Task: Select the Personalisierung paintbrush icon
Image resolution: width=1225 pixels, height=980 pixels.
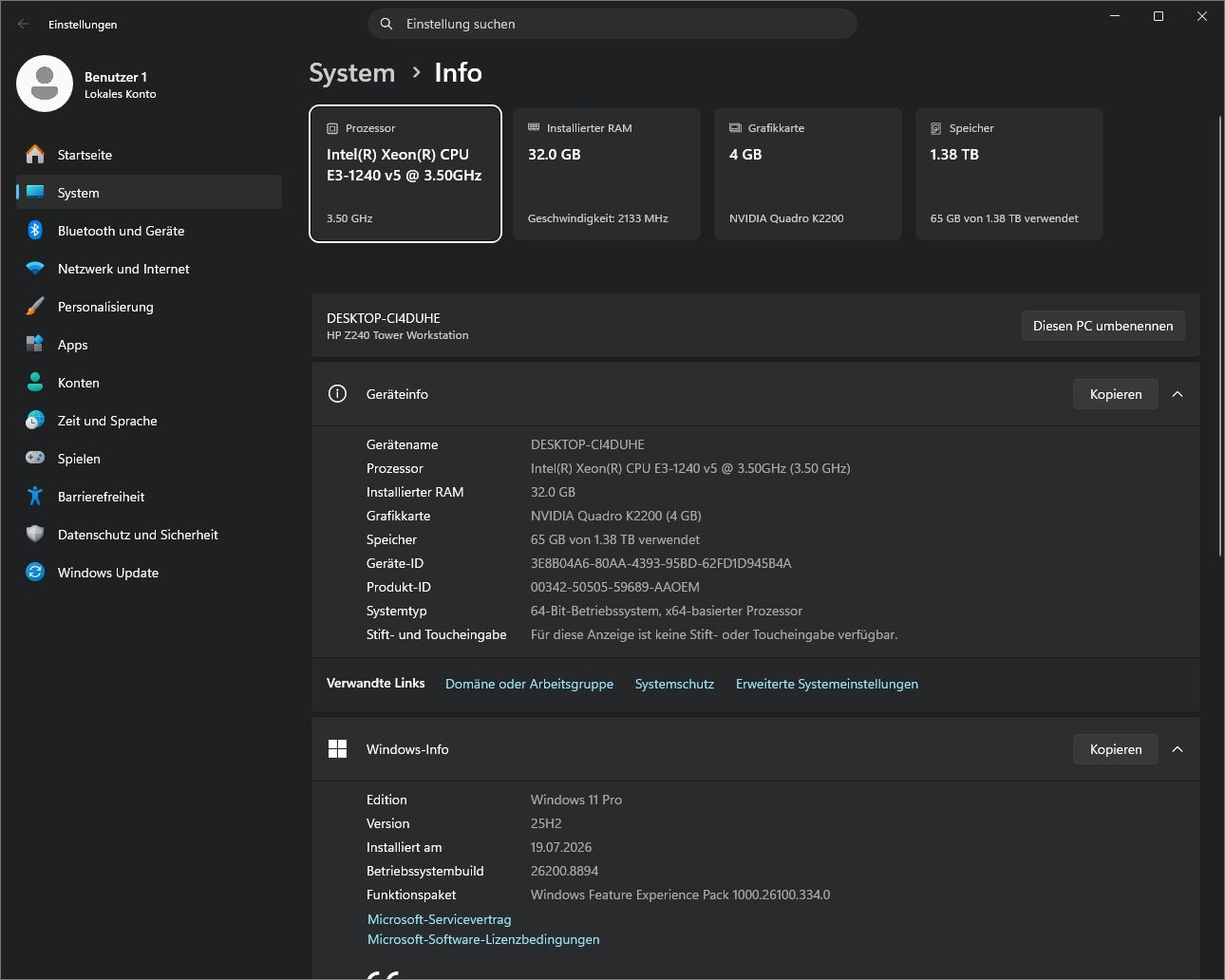Action: click(x=35, y=306)
